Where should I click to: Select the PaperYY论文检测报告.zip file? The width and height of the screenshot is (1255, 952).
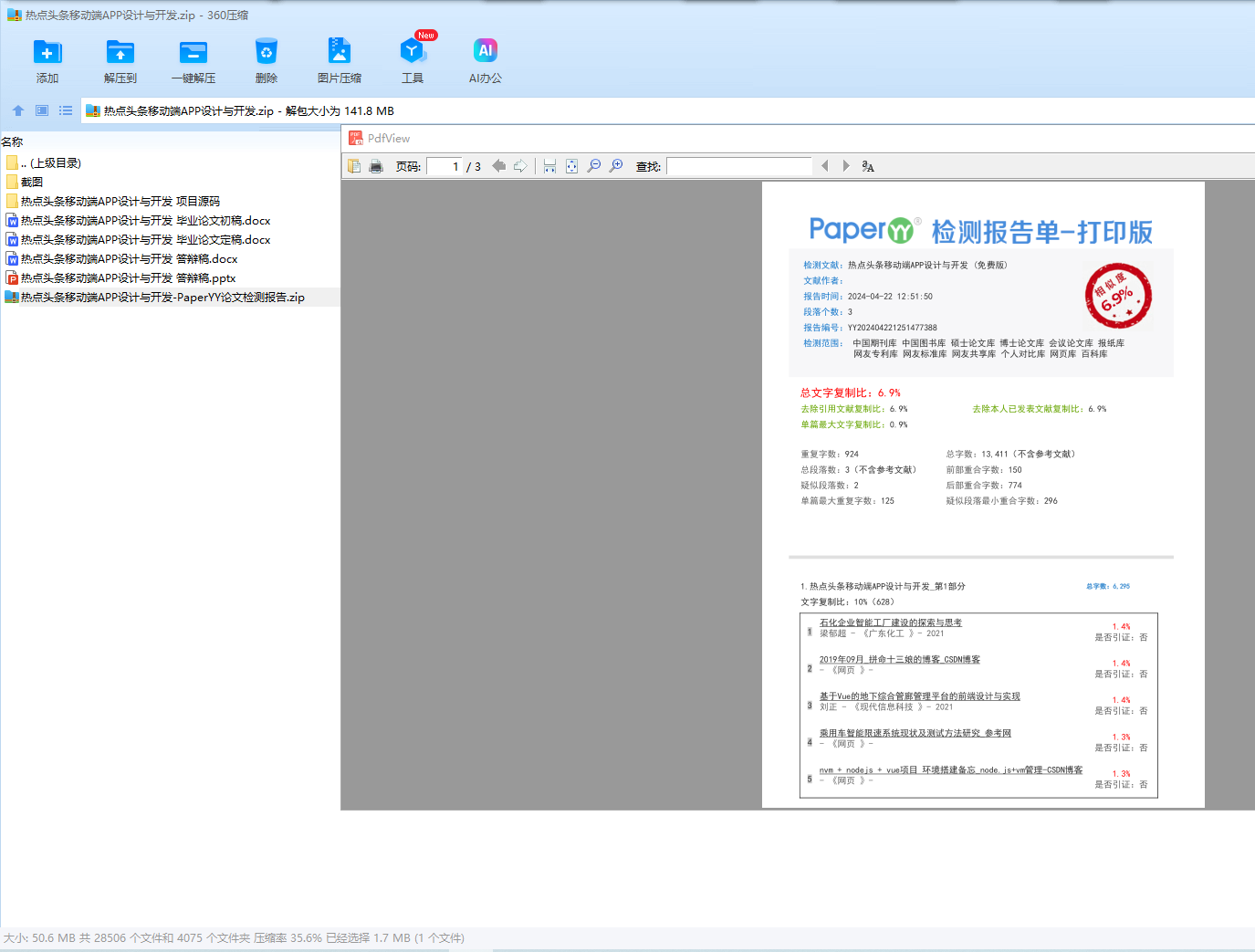[x=170, y=298]
